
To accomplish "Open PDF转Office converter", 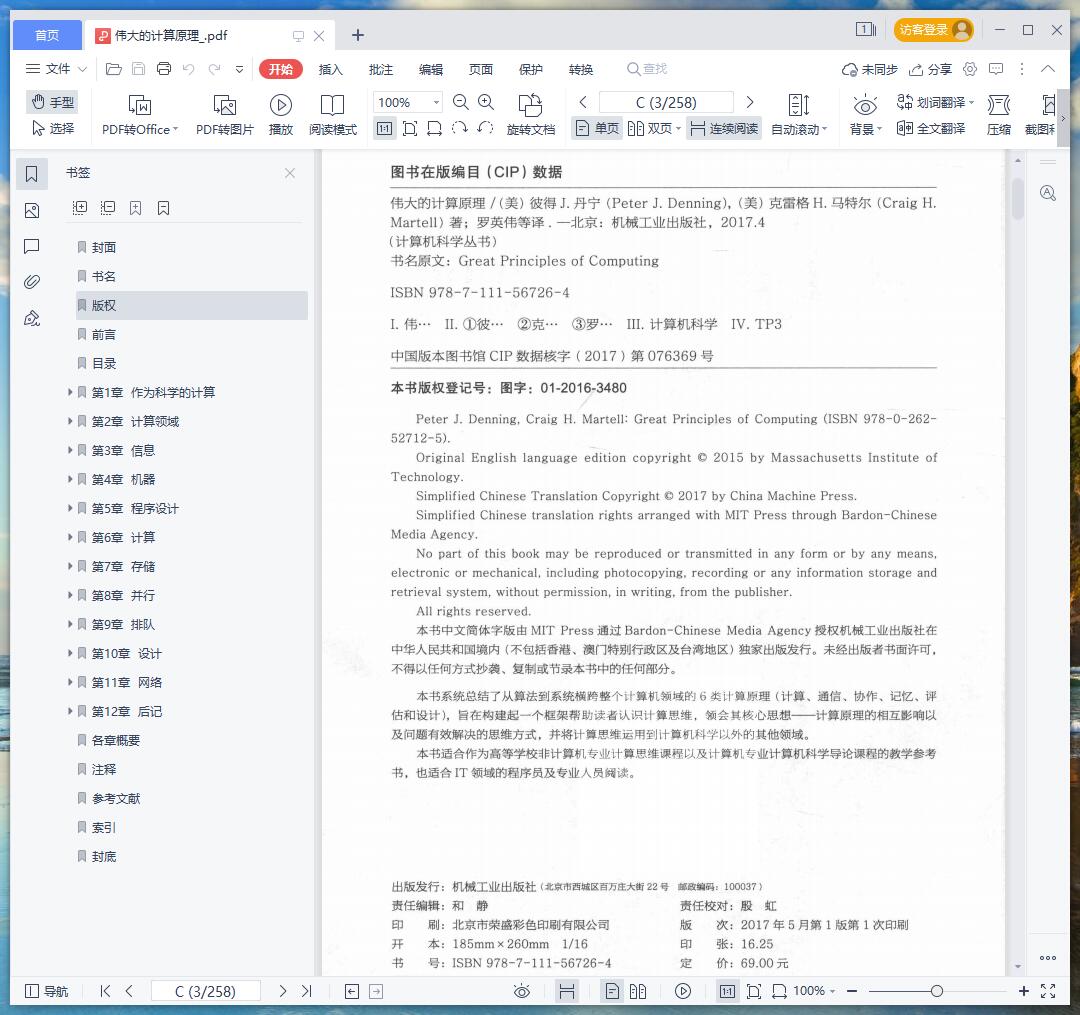I will pyautogui.click(x=140, y=115).
